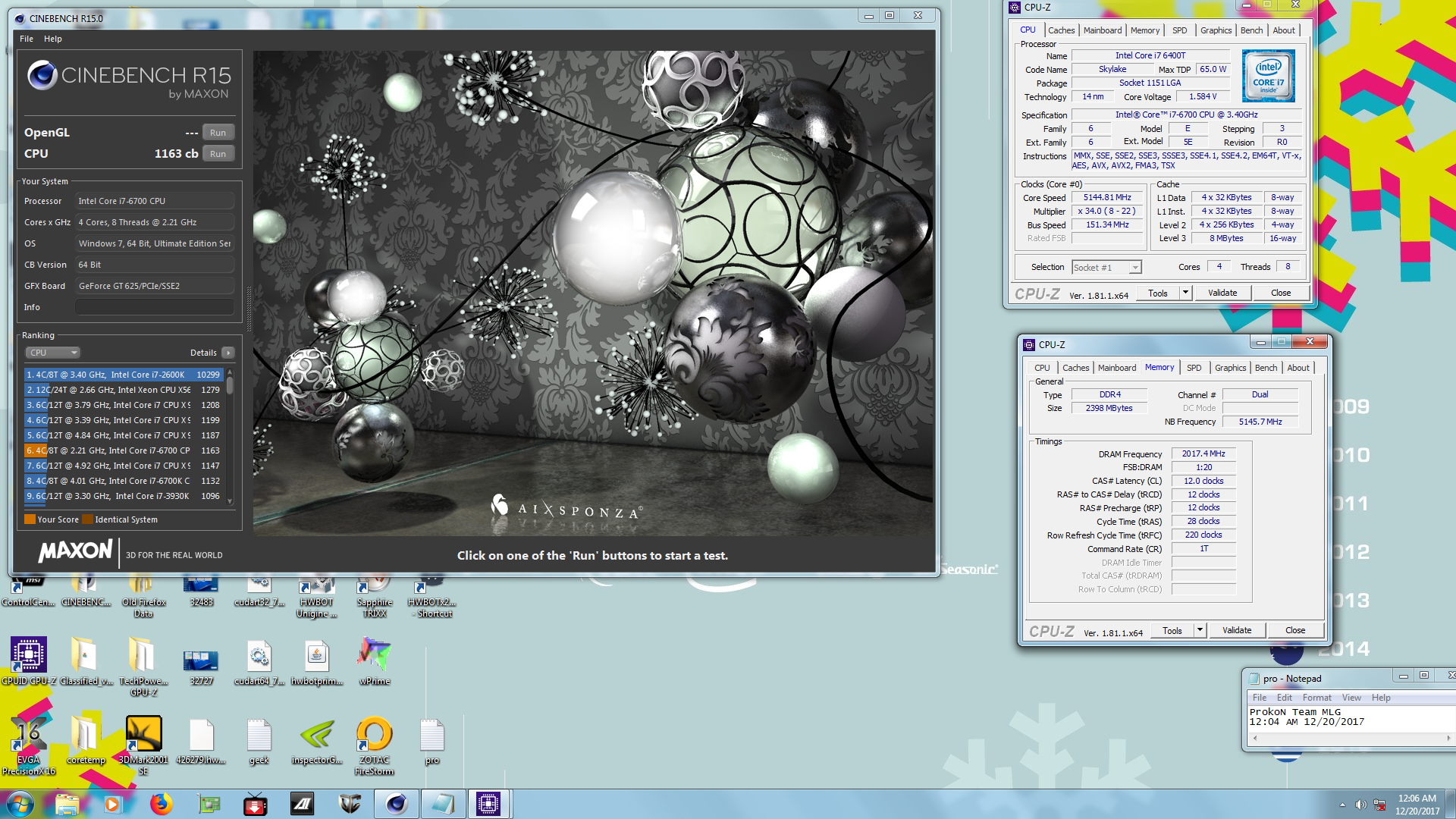Run the OpenGL benchmark test
Viewport: 1456px width, 819px height.
click(x=218, y=133)
